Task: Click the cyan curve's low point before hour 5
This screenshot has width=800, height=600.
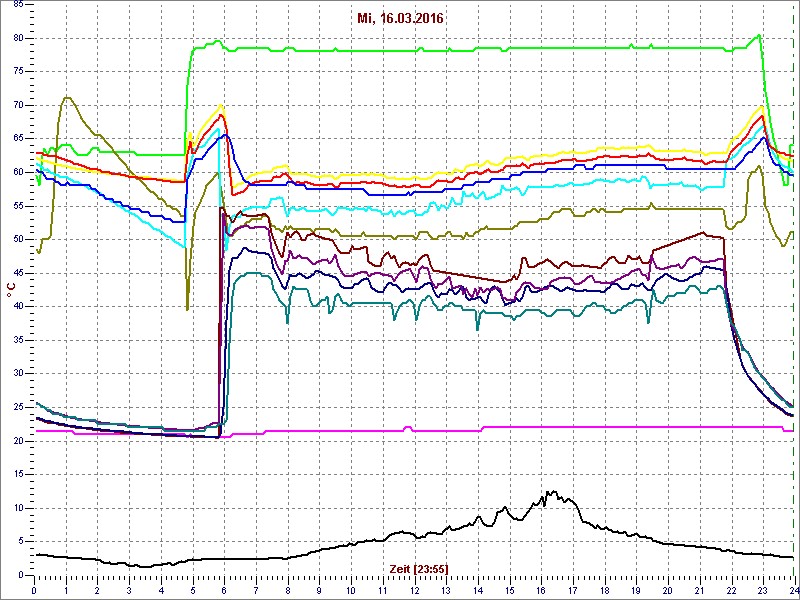Action: click(x=185, y=246)
